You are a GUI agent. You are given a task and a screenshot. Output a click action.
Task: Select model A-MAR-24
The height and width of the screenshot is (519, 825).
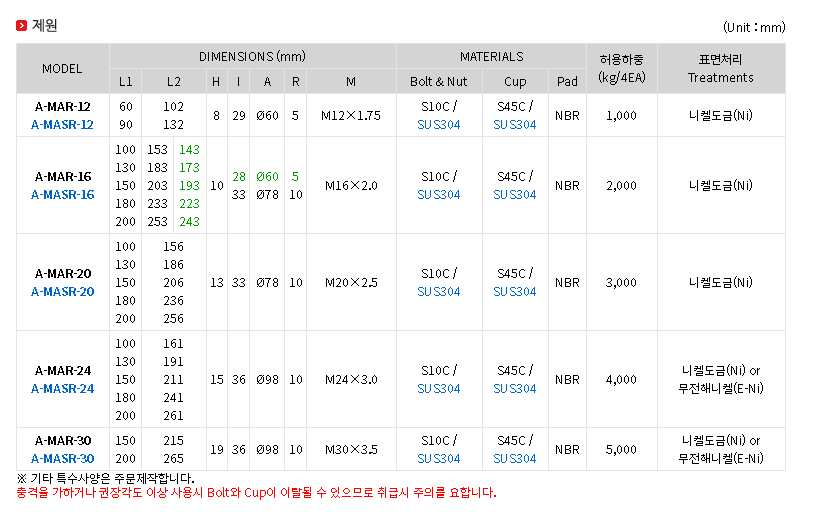63,371
